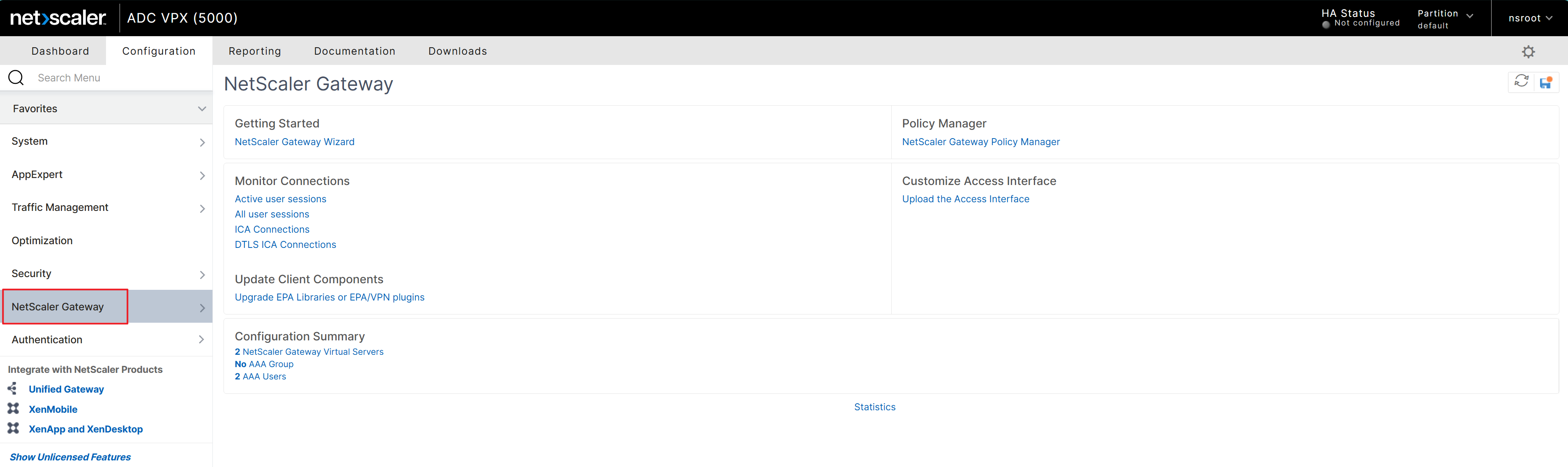Click the NetScaler logo
1568x467 pixels.
point(58,18)
